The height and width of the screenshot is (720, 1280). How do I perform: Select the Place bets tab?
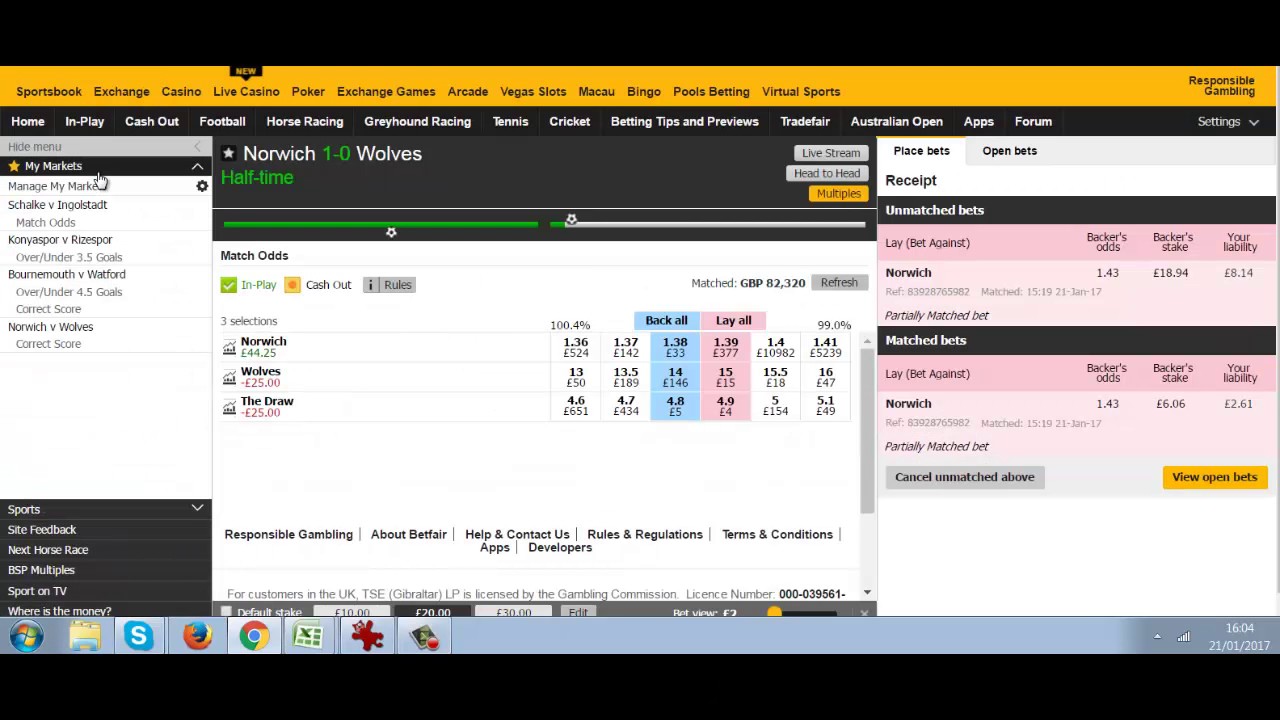pos(921,151)
